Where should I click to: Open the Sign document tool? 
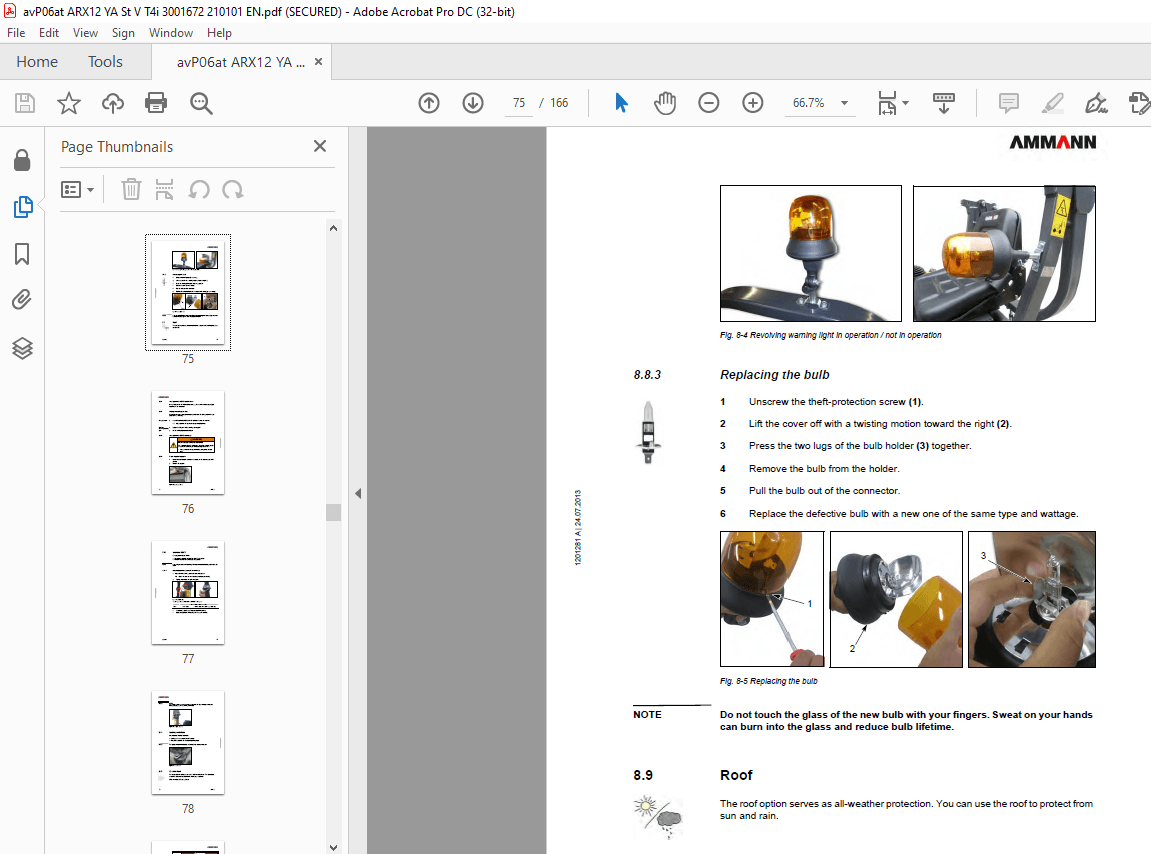1096,103
